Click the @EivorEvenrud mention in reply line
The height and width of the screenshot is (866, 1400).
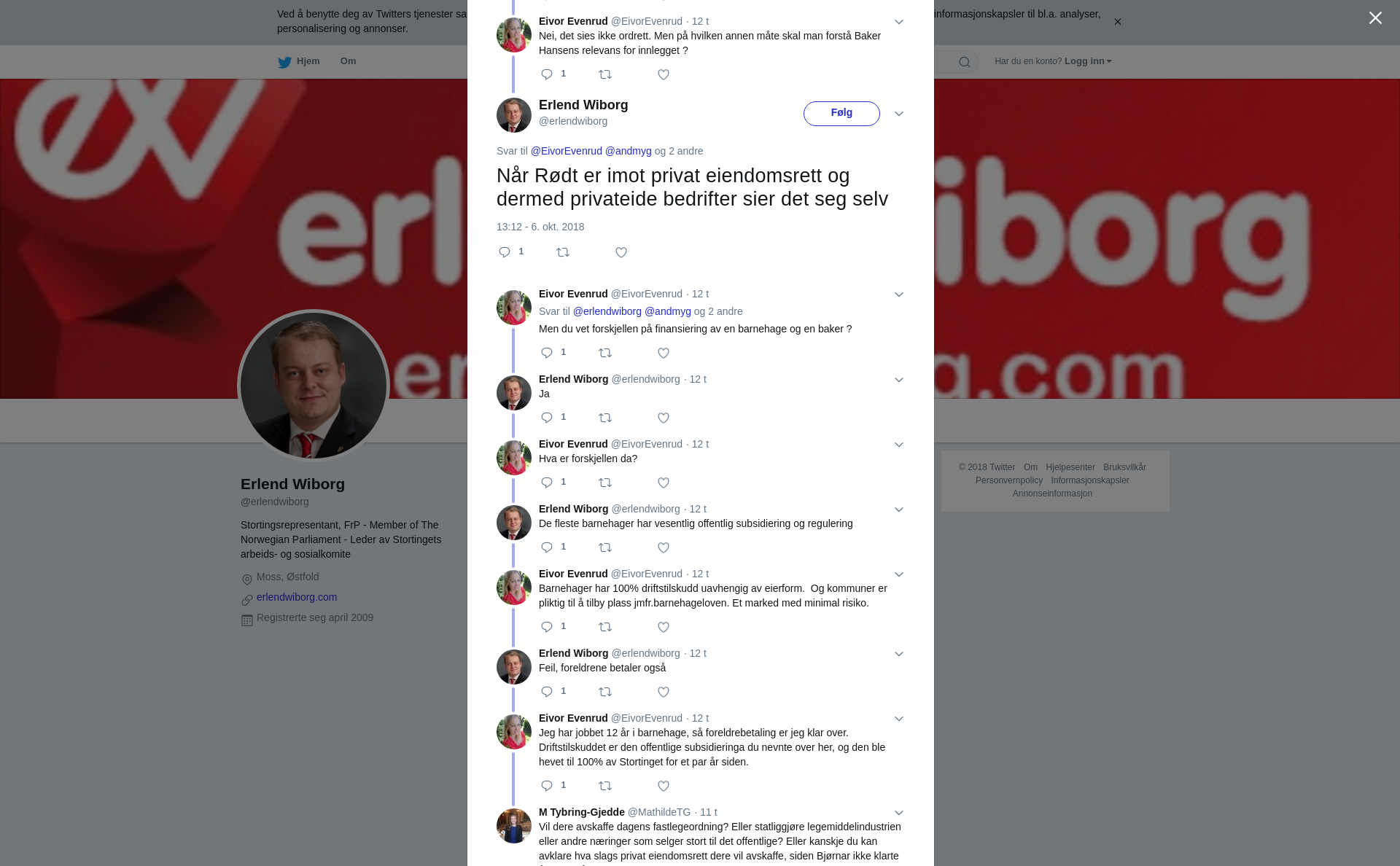(x=567, y=151)
